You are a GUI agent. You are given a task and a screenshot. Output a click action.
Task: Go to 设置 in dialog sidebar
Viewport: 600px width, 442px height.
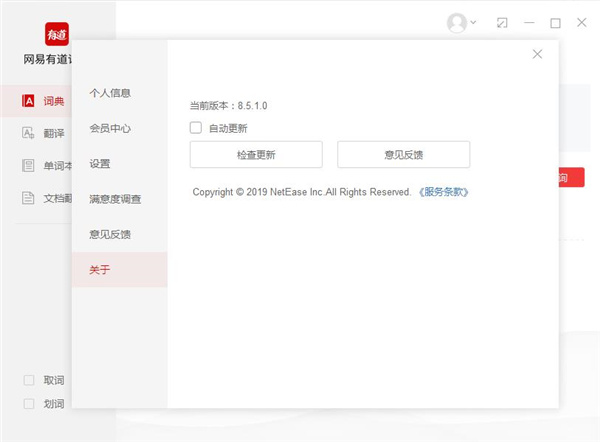119,164
